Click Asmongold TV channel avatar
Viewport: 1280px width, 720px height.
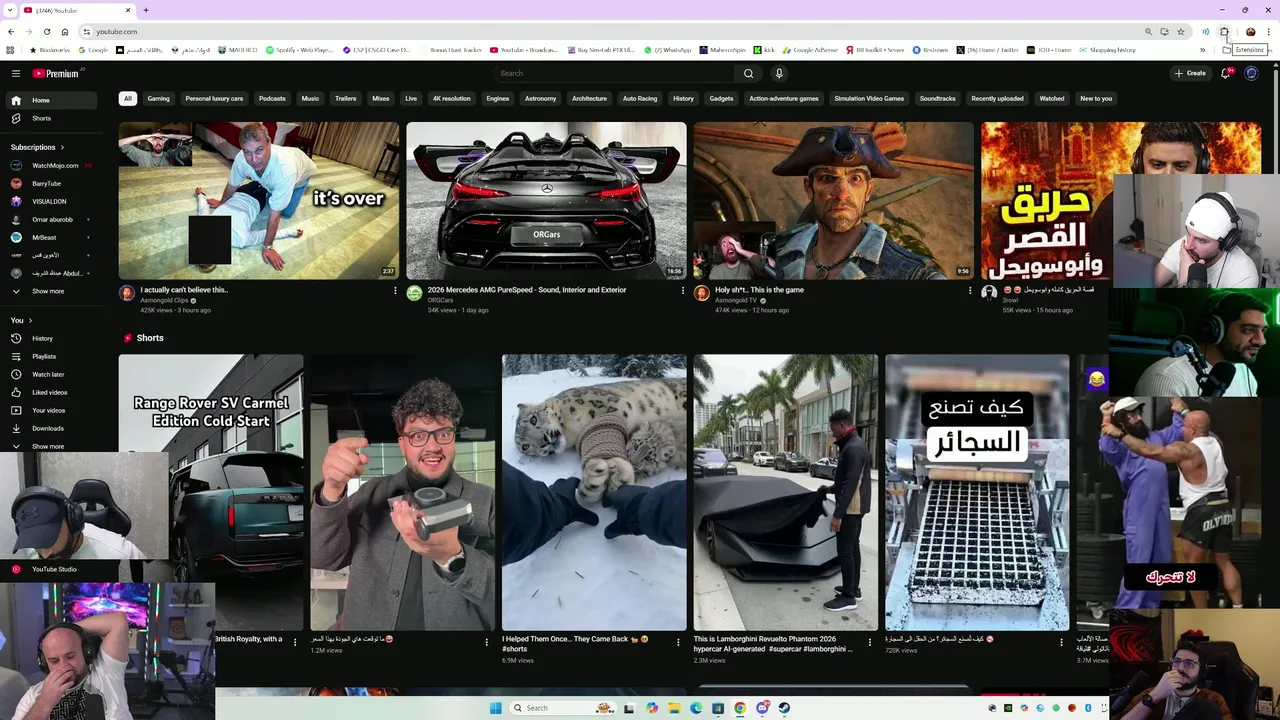(x=702, y=293)
